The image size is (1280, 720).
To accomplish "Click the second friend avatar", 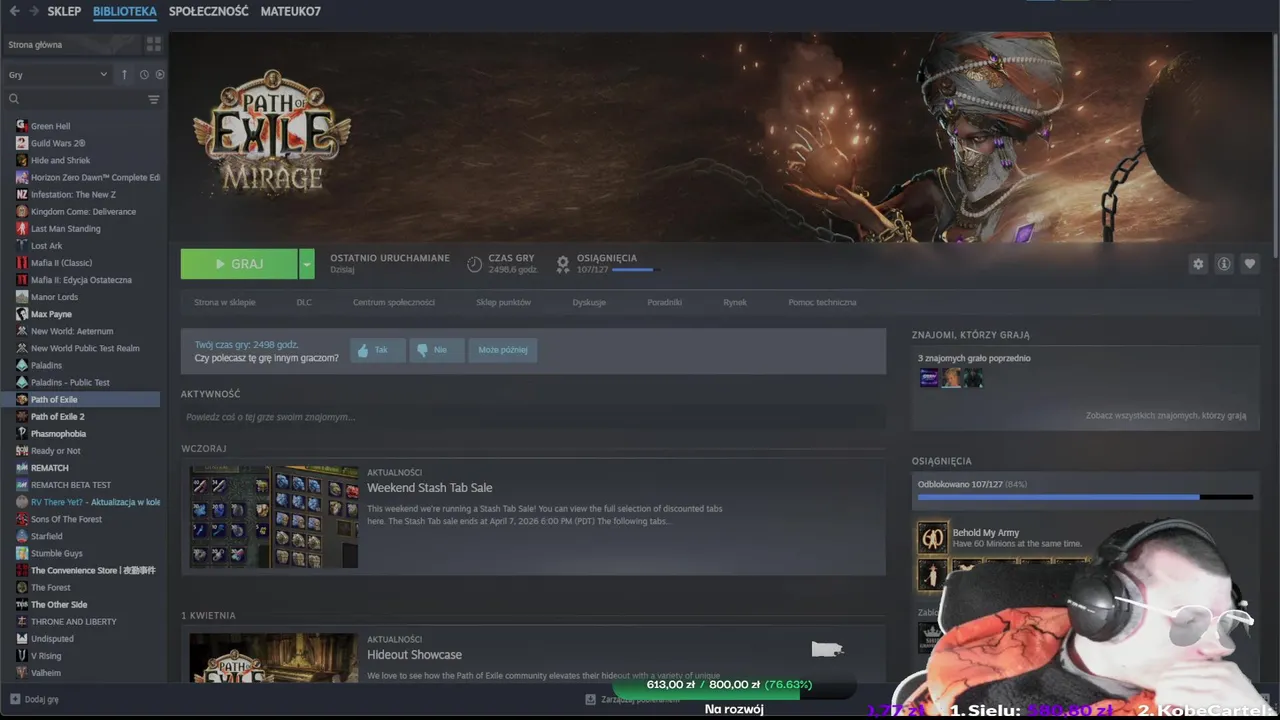I will (951, 378).
